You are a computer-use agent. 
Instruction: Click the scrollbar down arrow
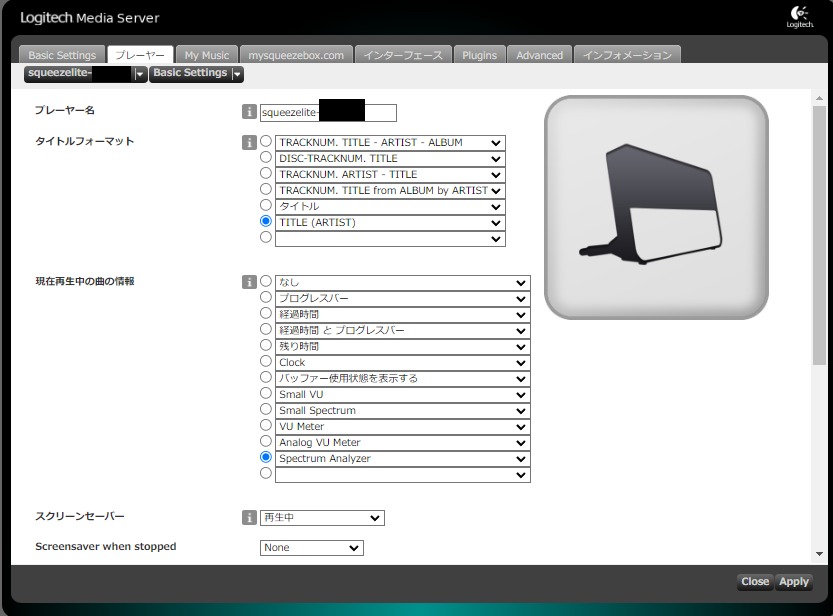point(819,554)
